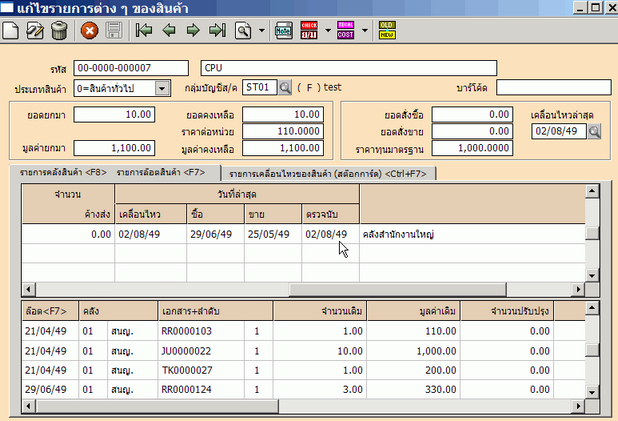This screenshot has width=618, height=421.
Task: Open the search magnifier toolbar dropdown arrow
Action: [x=261, y=31]
